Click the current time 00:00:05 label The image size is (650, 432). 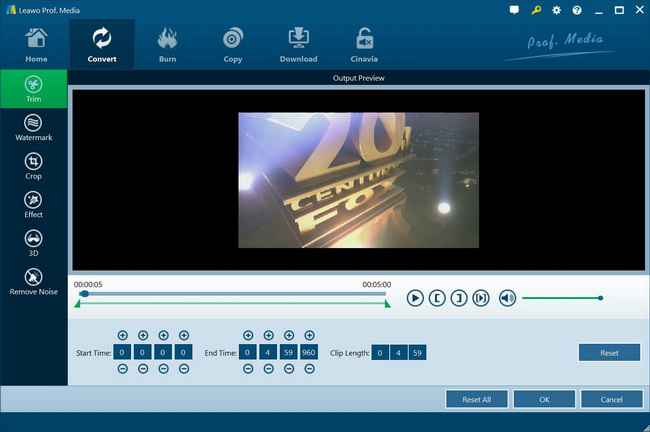click(x=88, y=284)
